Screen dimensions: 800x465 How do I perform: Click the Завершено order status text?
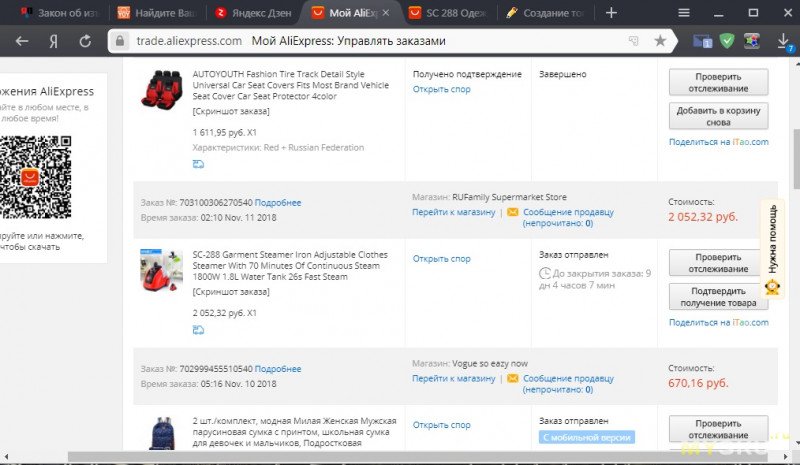(563, 74)
